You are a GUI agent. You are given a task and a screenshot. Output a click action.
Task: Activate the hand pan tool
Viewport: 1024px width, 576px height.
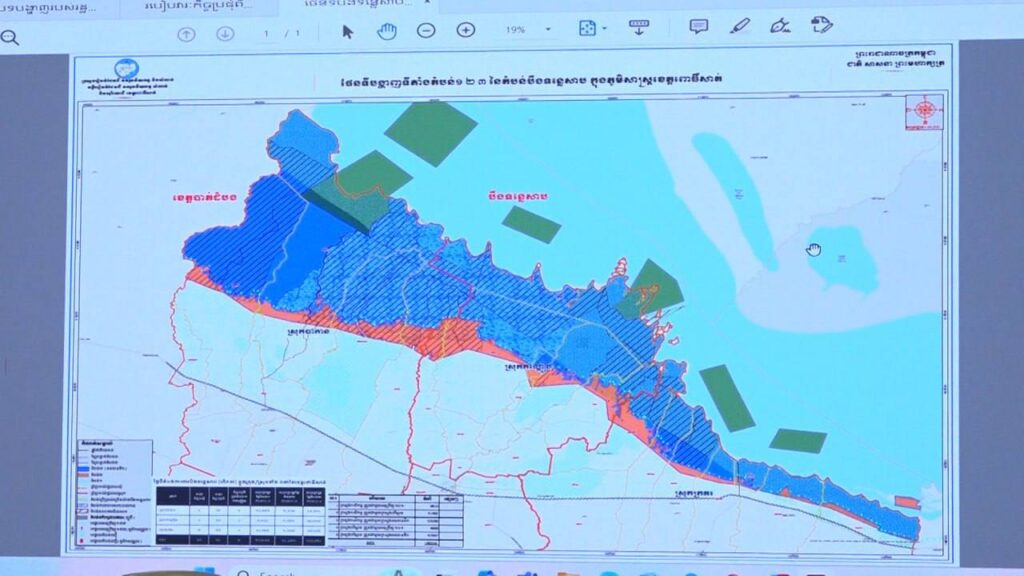386,30
